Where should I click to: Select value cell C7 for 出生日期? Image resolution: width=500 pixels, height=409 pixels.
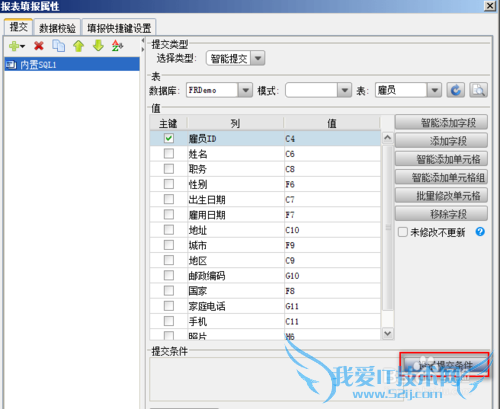pyautogui.click(x=332, y=199)
